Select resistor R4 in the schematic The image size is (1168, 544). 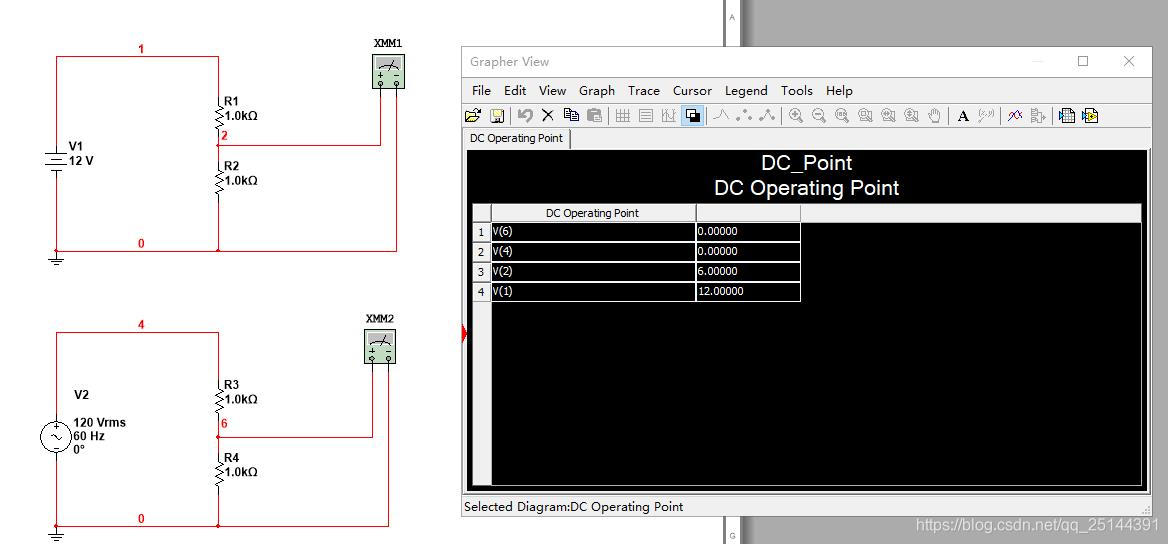(219, 472)
